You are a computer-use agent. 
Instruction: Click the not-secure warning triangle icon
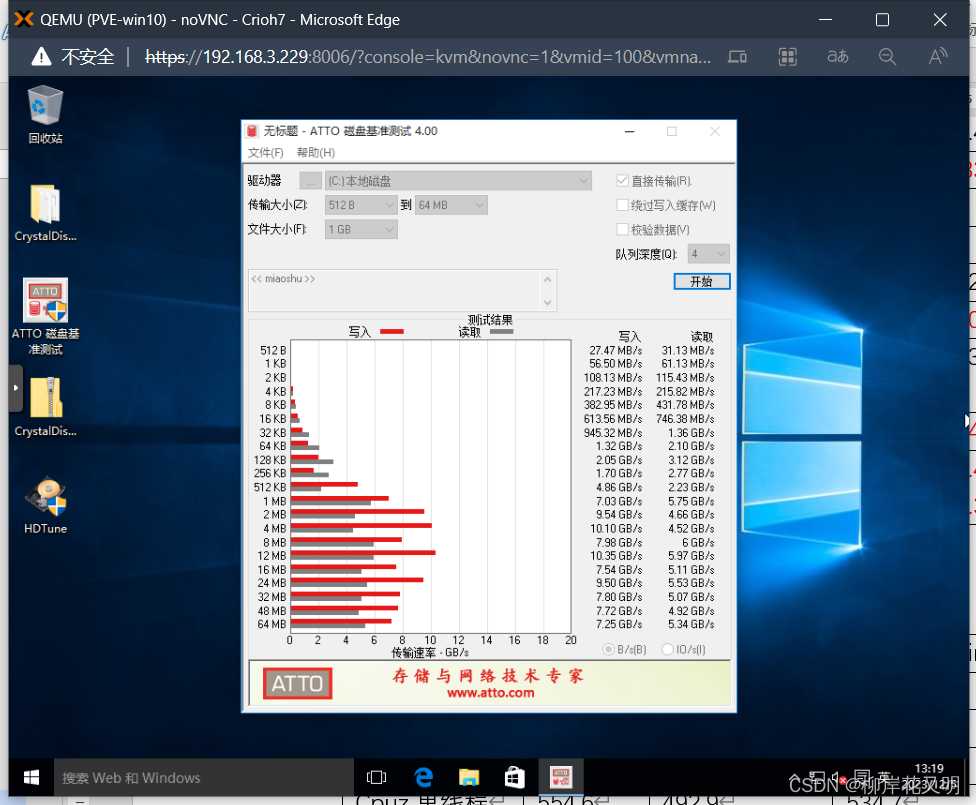click(x=41, y=57)
